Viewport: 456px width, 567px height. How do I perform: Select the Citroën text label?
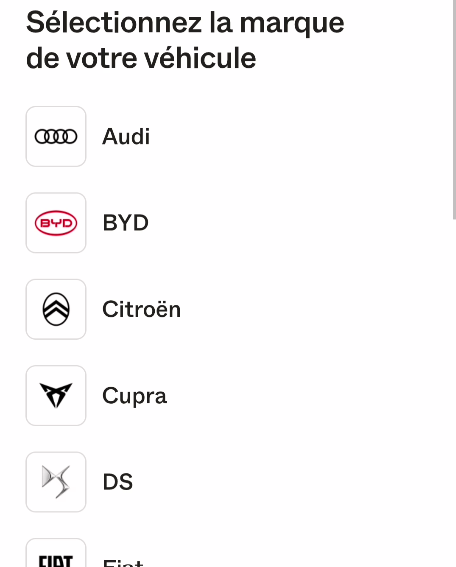tap(141, 309)
